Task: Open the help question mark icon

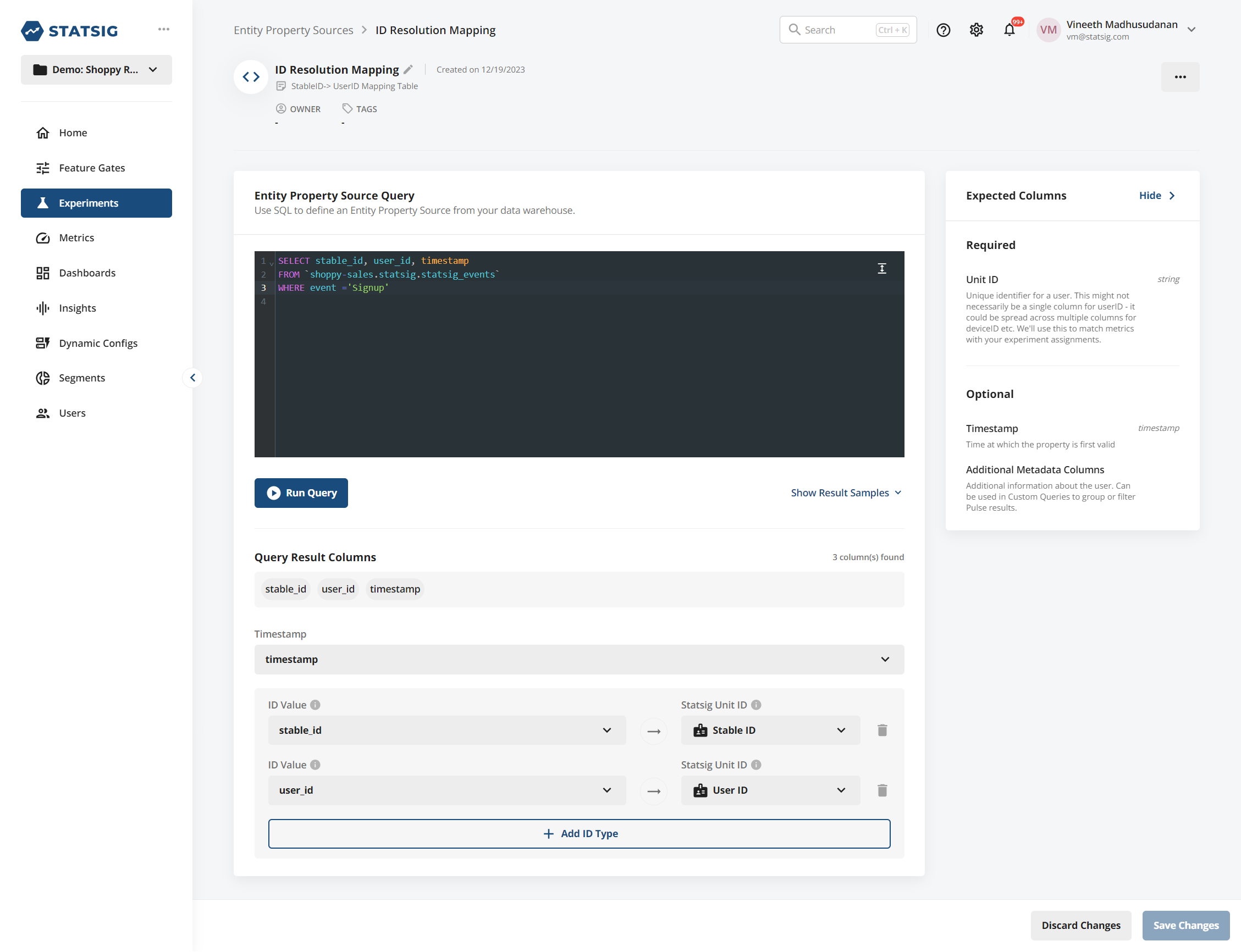Action: tap(943, 30)
